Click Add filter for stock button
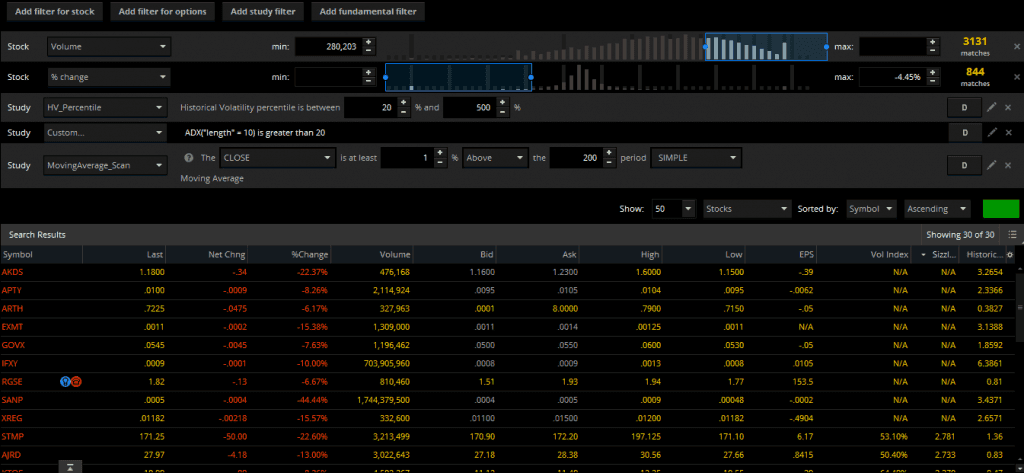Screen dimensions: 1024x473 tap(55, 12)
